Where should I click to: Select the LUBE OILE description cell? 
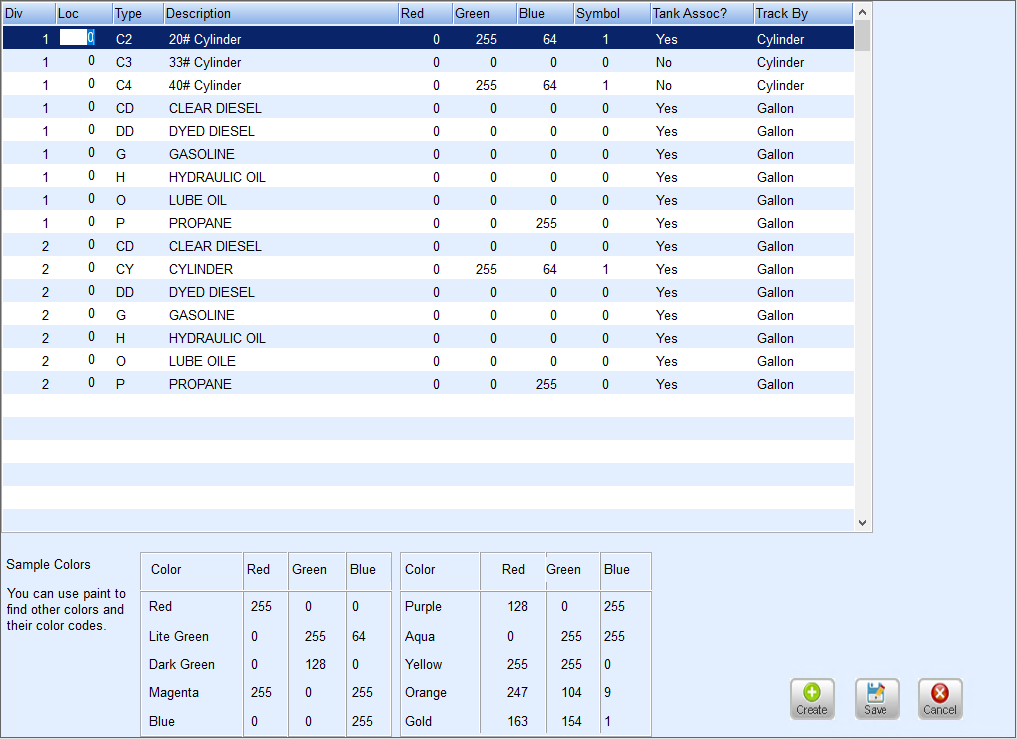tap(202, 361)
